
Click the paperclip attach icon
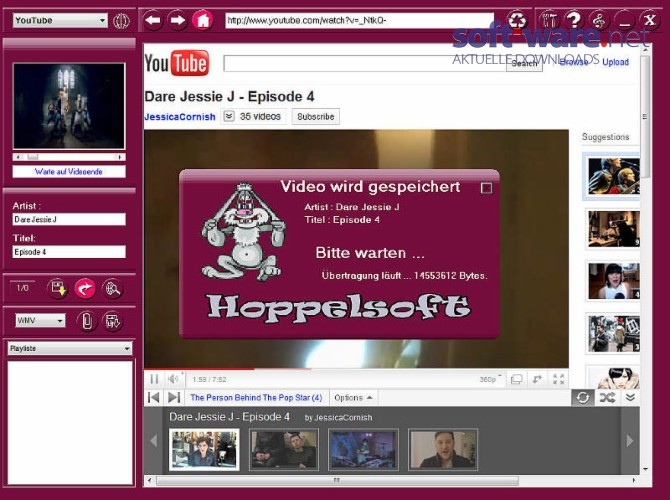point(87,321)
